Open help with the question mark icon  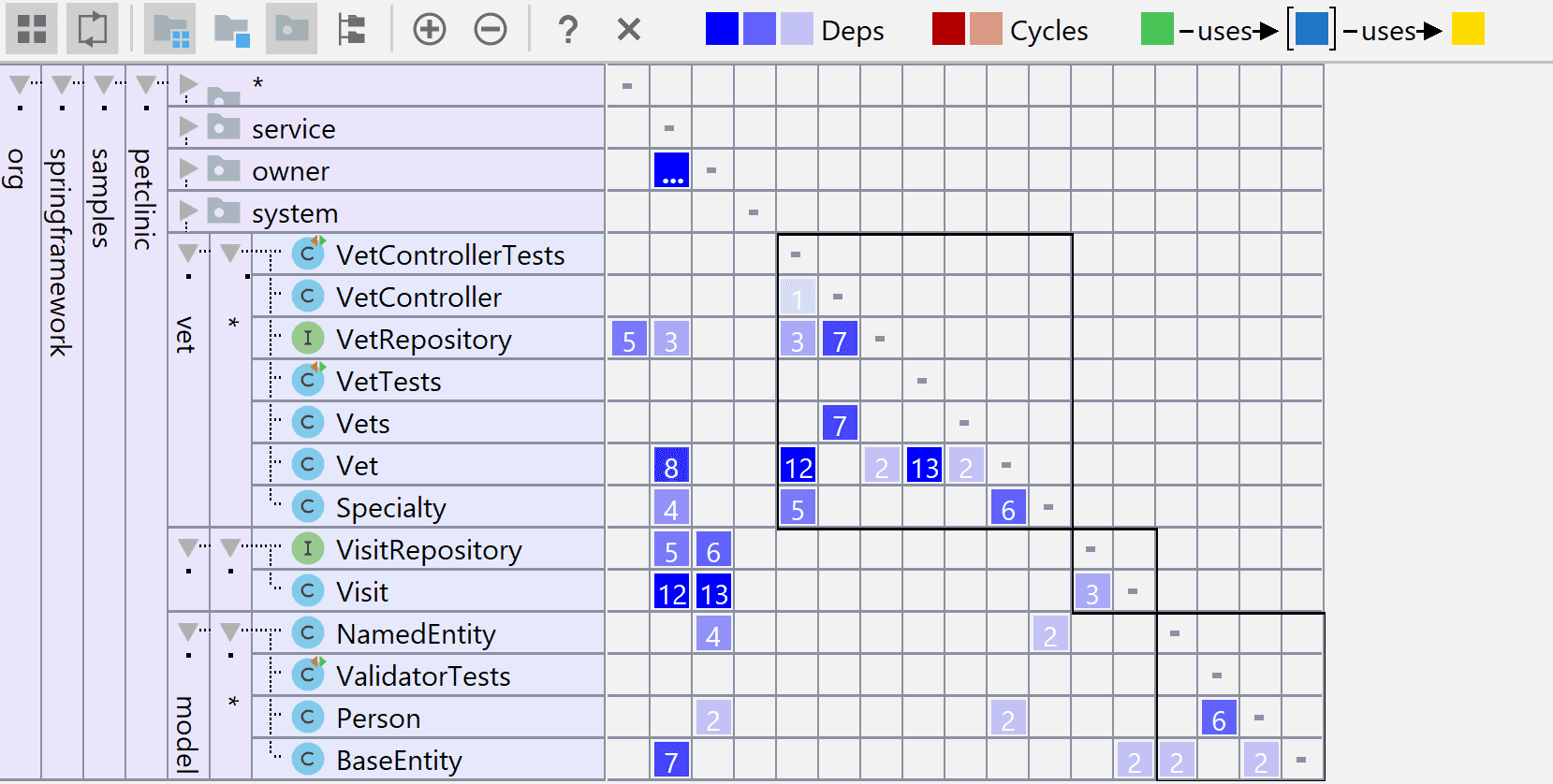pyautogui.click(x=567, y=29)
